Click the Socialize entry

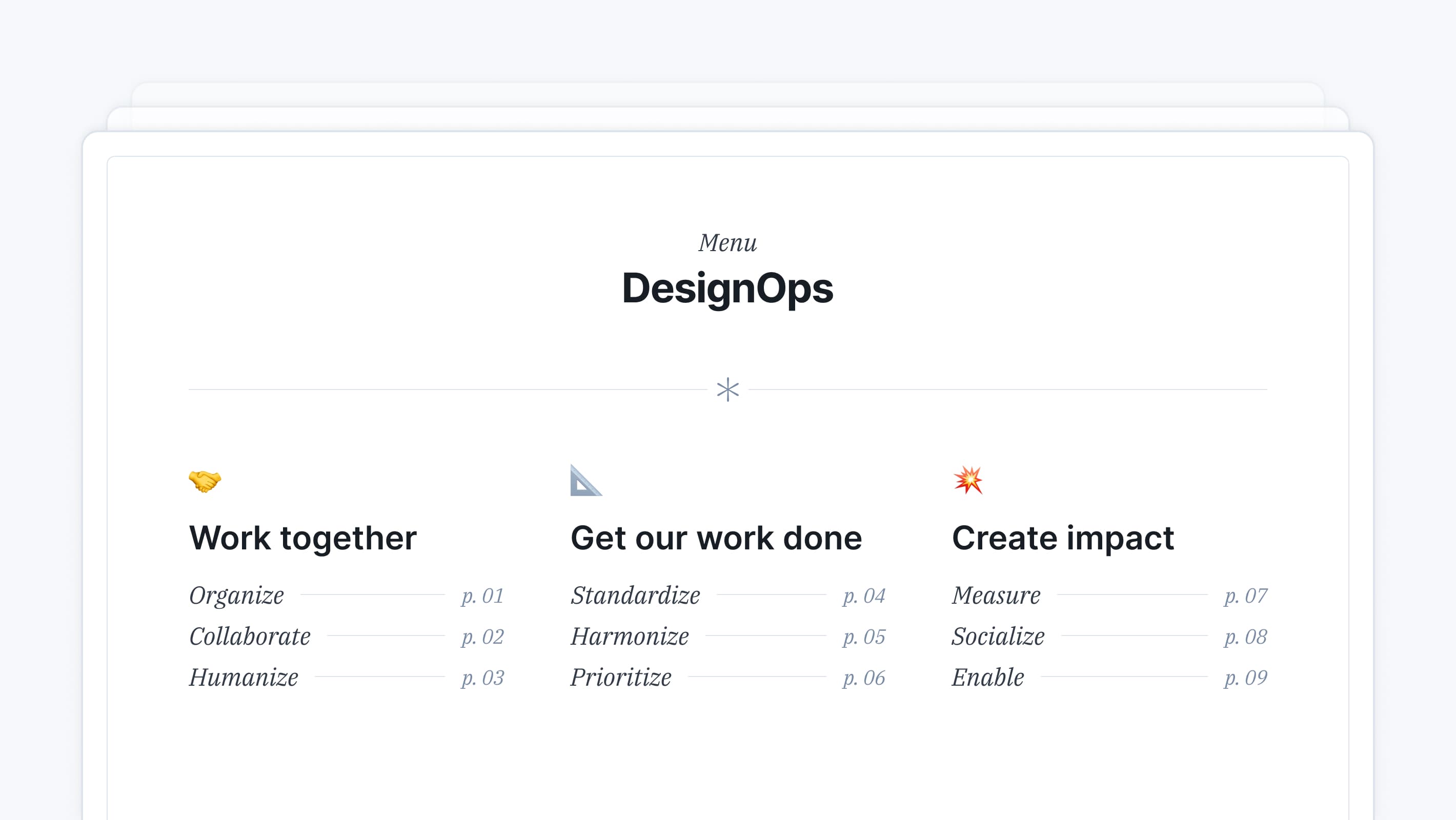(x=998, y=637)
